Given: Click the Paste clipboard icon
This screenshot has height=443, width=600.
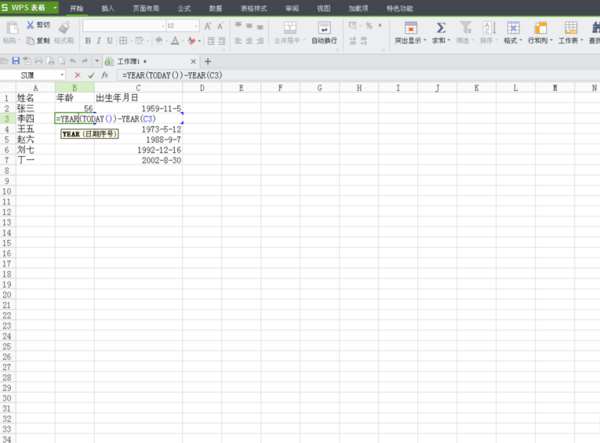Looking at the screenshot, I should tap(11, 28).
